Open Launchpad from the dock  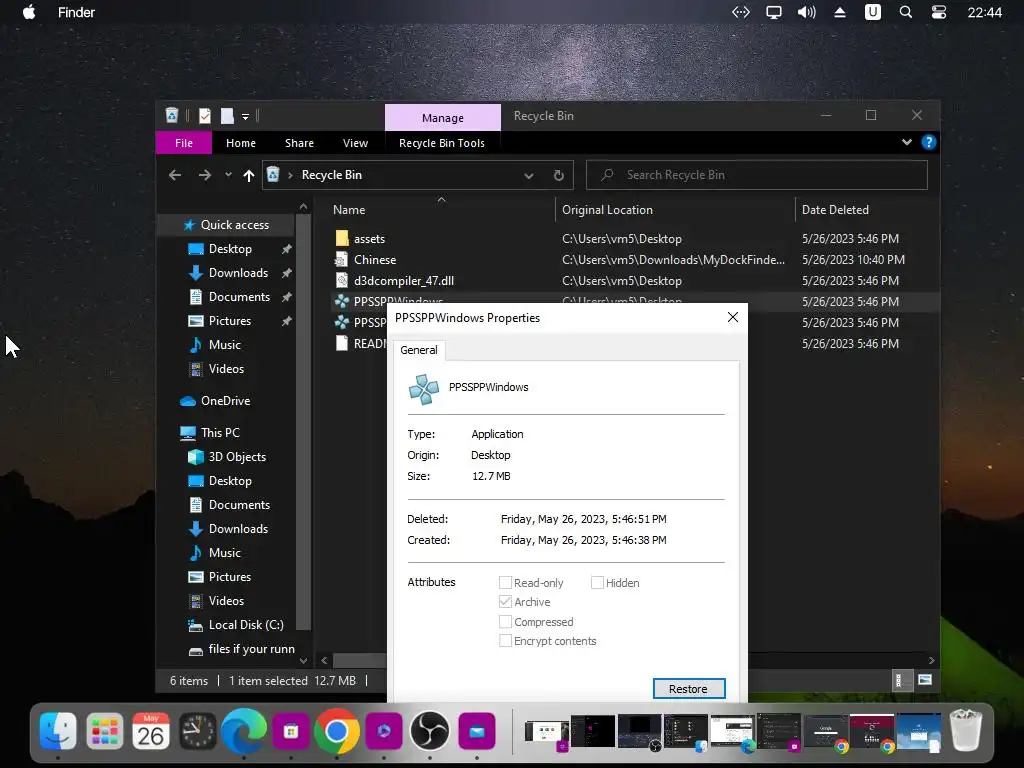[x=104, y=731]
